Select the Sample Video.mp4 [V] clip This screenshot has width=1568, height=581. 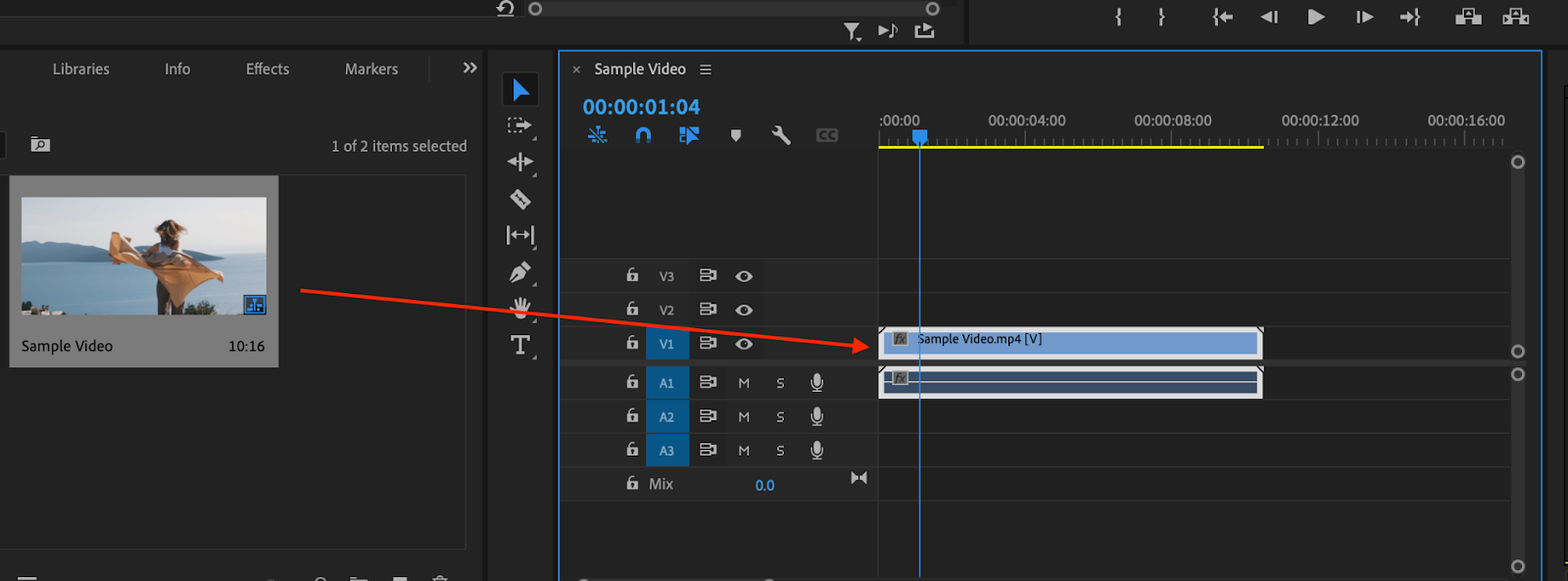coord(1070,343)
